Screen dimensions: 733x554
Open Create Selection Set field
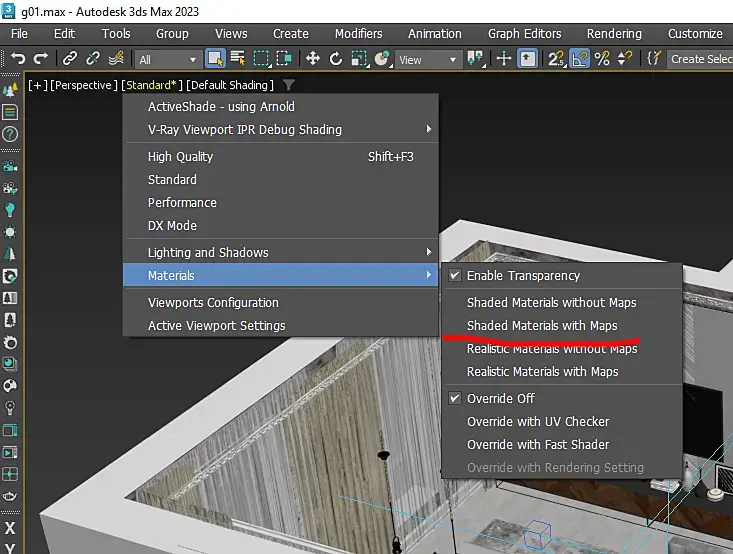point(700,59)
